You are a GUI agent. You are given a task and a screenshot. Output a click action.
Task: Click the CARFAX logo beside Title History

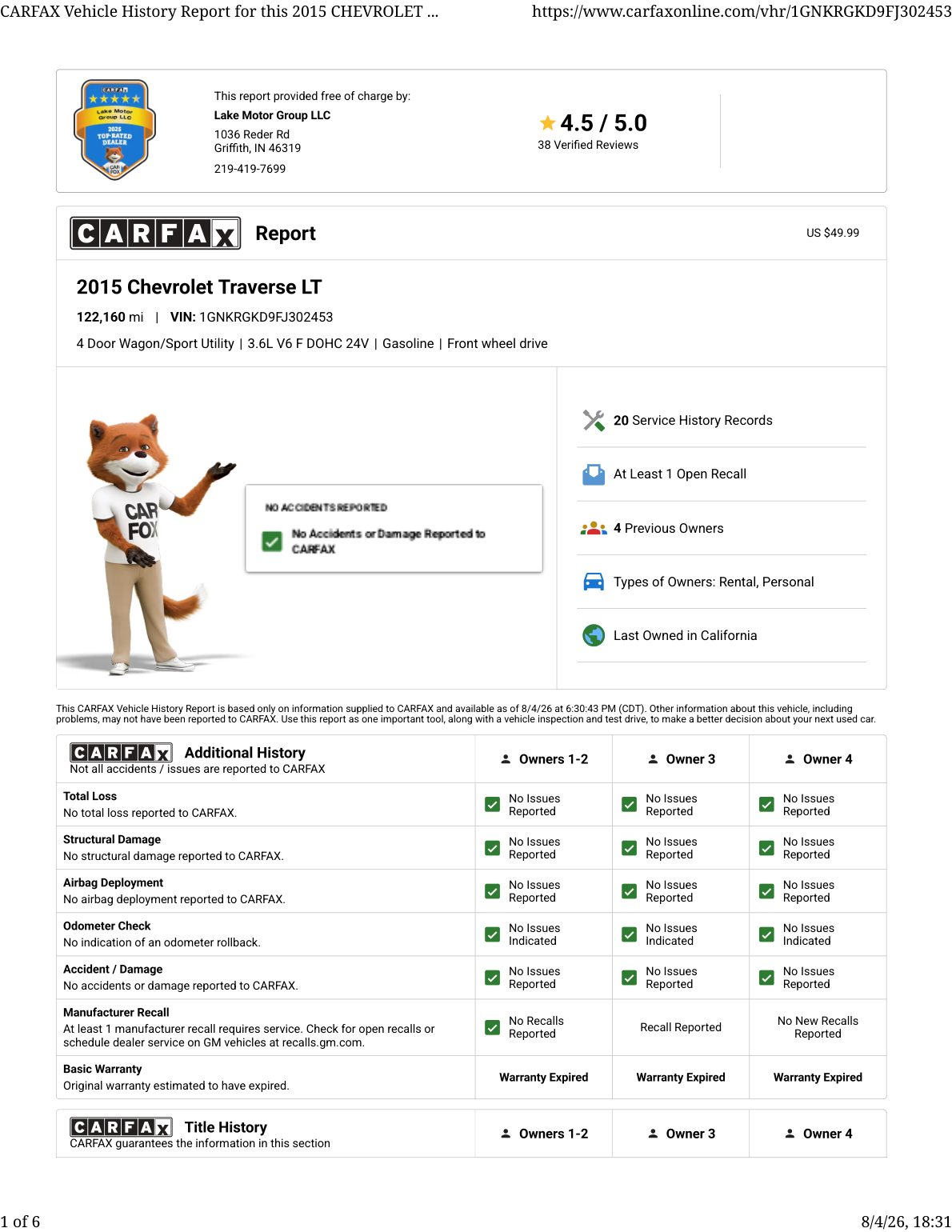[x=121, y=1127]
